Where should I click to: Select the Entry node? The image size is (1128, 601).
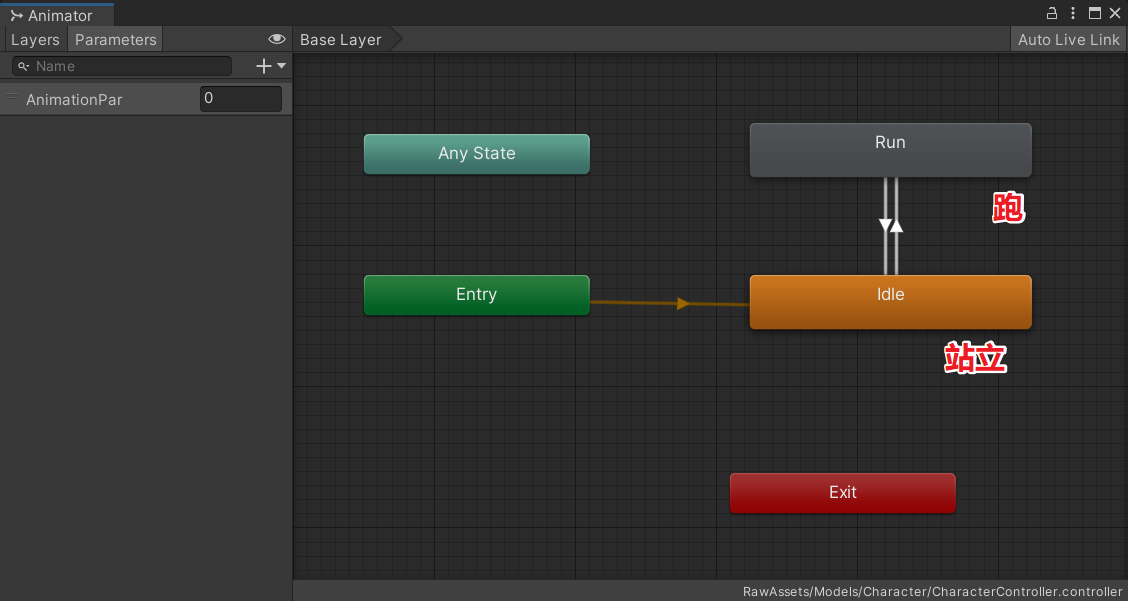point(476,295)
